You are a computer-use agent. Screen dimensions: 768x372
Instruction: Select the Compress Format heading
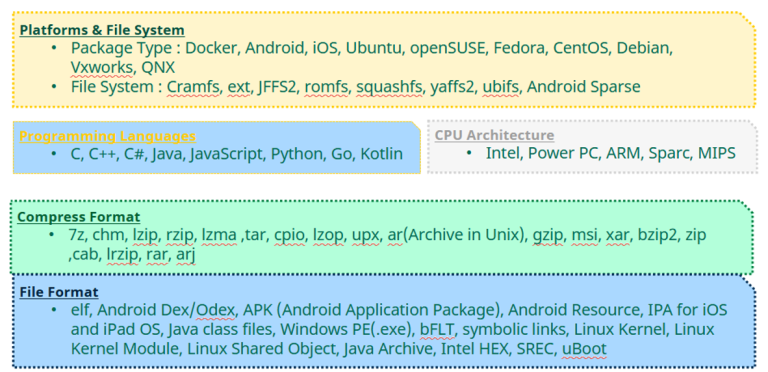click(79, 217)
